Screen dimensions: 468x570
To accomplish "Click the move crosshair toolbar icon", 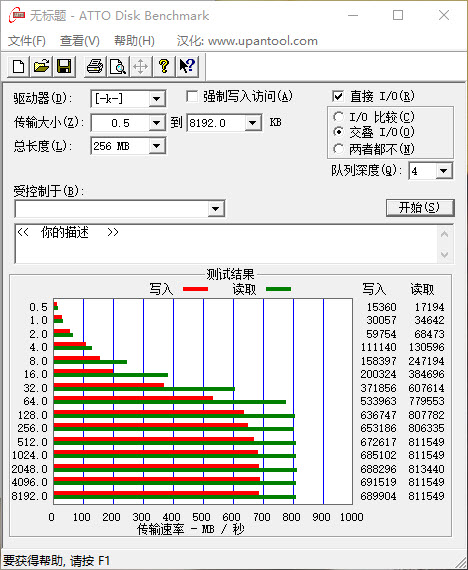I will [x=141, y=67].
